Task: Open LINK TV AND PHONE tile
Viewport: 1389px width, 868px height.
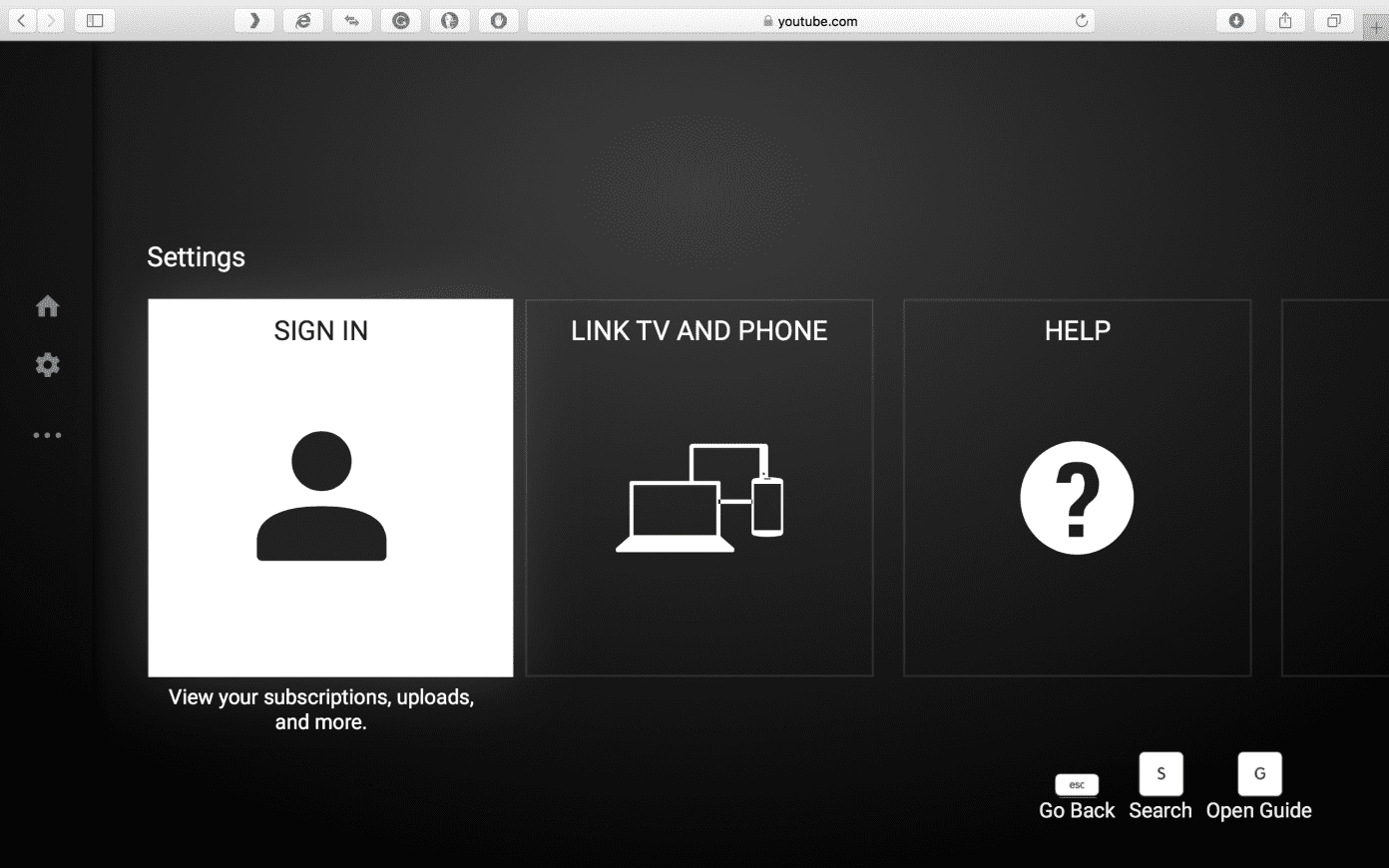Action: (698, 486)
